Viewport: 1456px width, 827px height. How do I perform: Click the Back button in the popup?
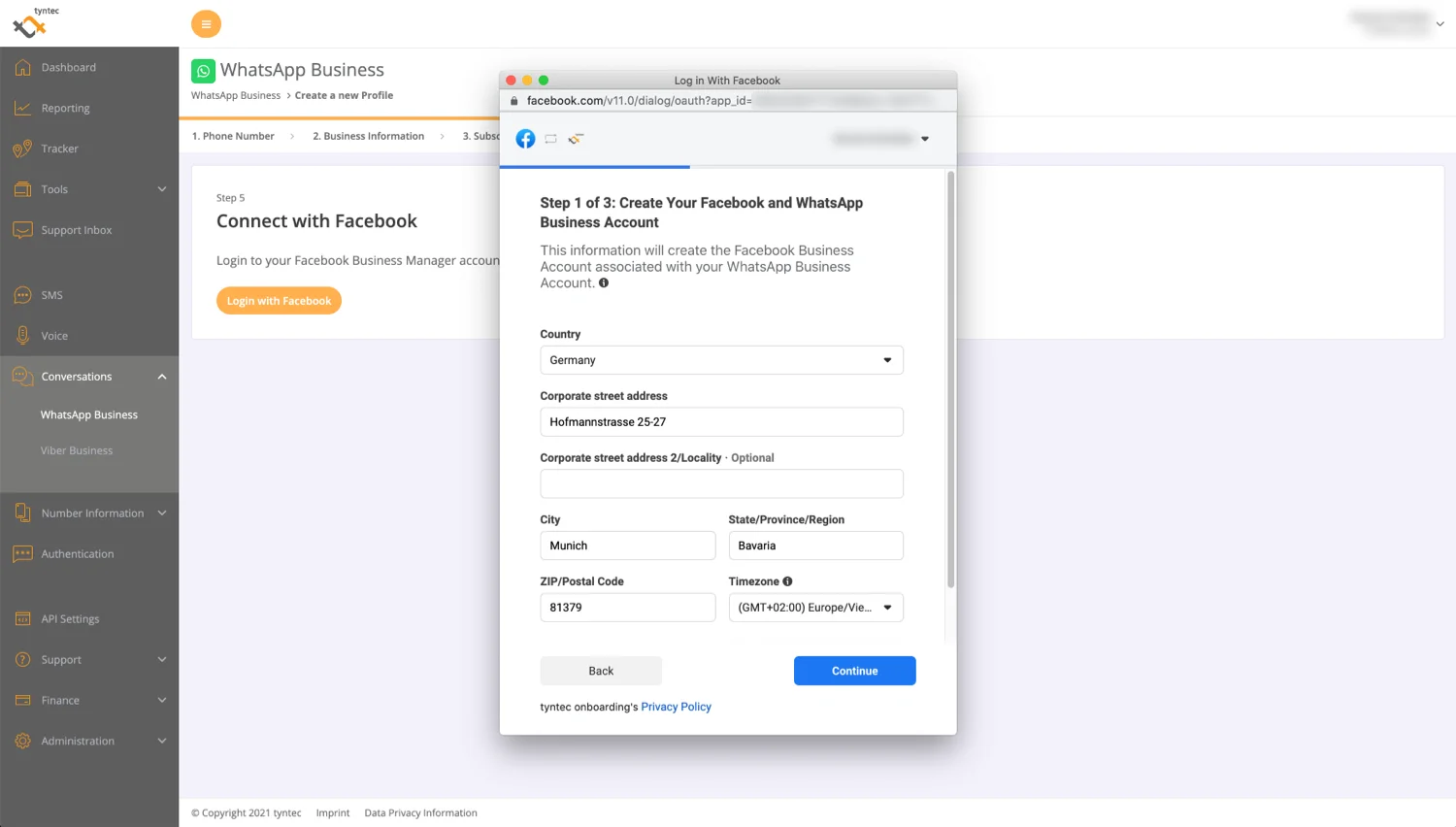pos(601,671)
